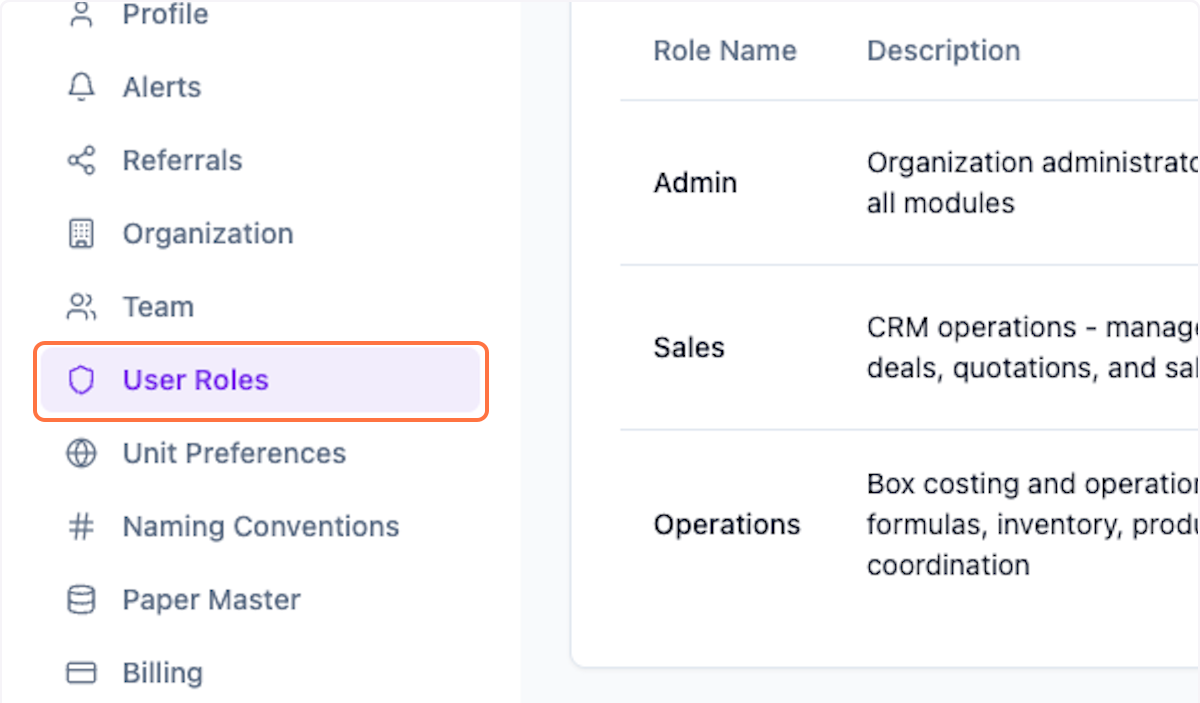This screenshot has height=703, width=1200.
Task: Click the credit card icon for Billing
Action: 81,673
